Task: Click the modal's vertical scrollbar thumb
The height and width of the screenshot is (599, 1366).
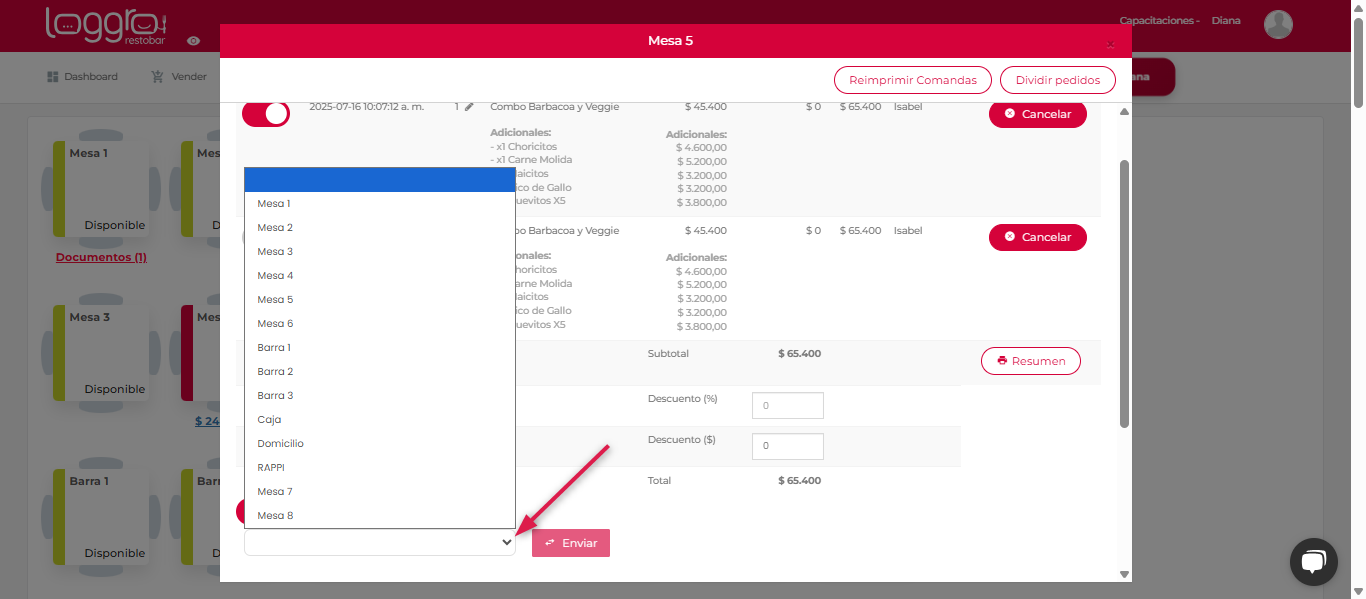Action: tap(1124, 290)
